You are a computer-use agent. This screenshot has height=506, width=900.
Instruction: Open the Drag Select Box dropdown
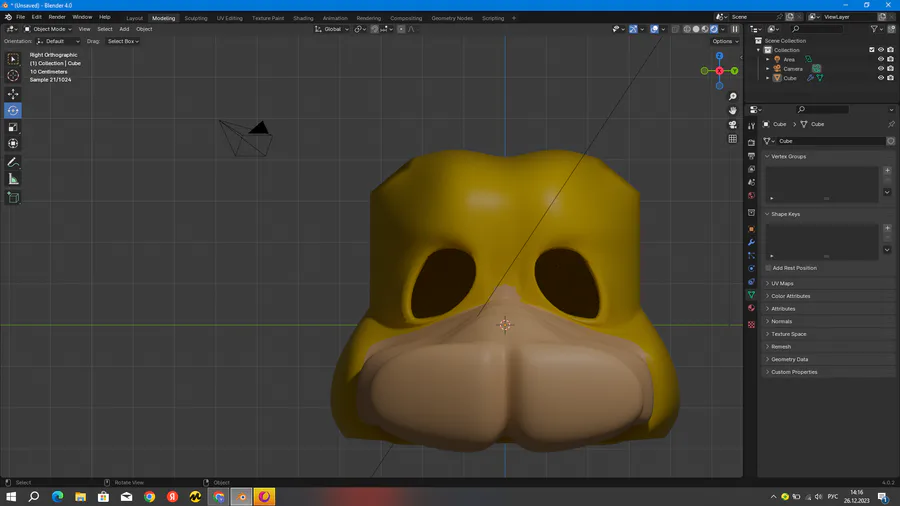(123, 41)
